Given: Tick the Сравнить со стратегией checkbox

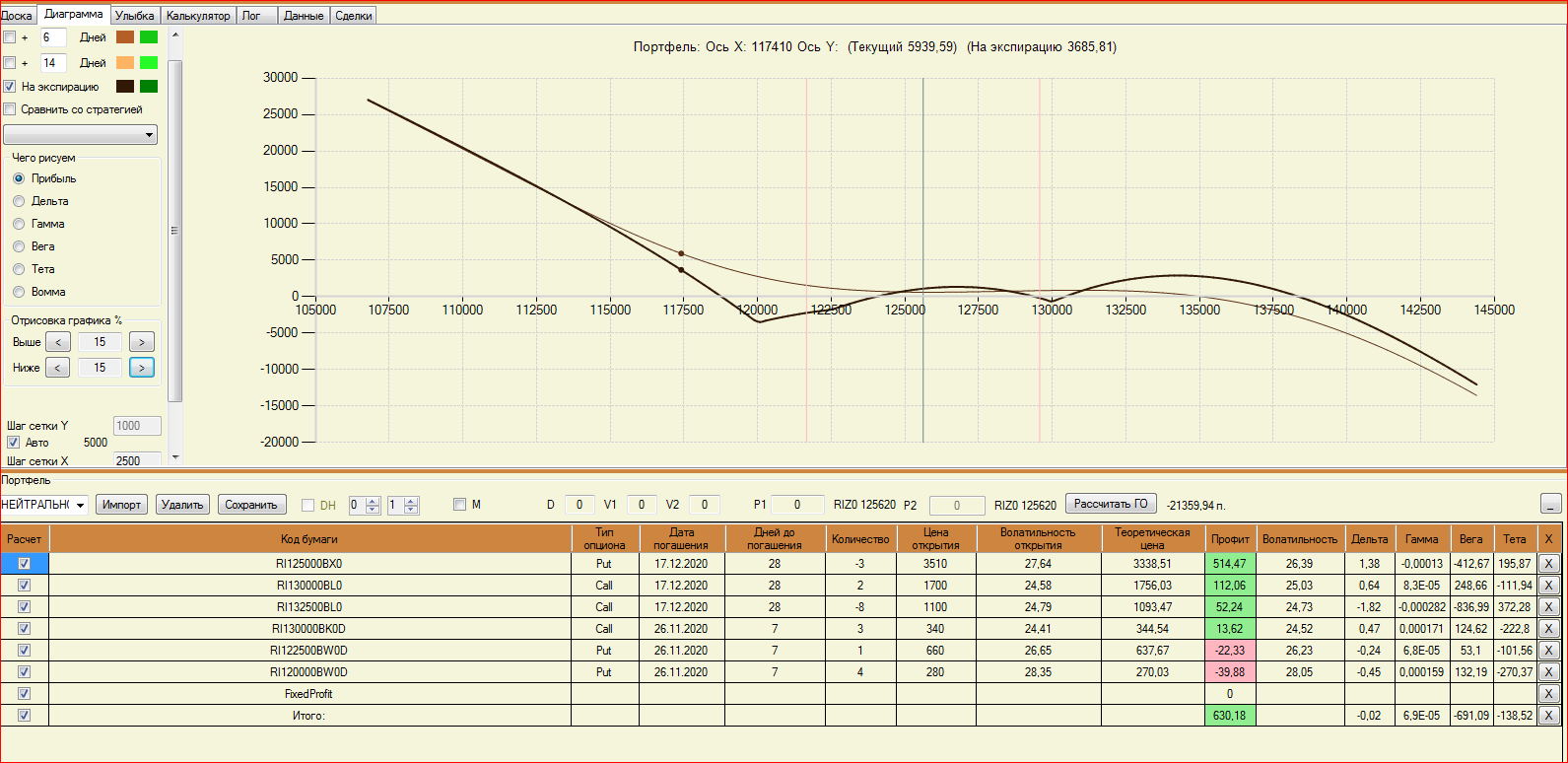Looking at the screenshot, I should [x=10, y=109].
